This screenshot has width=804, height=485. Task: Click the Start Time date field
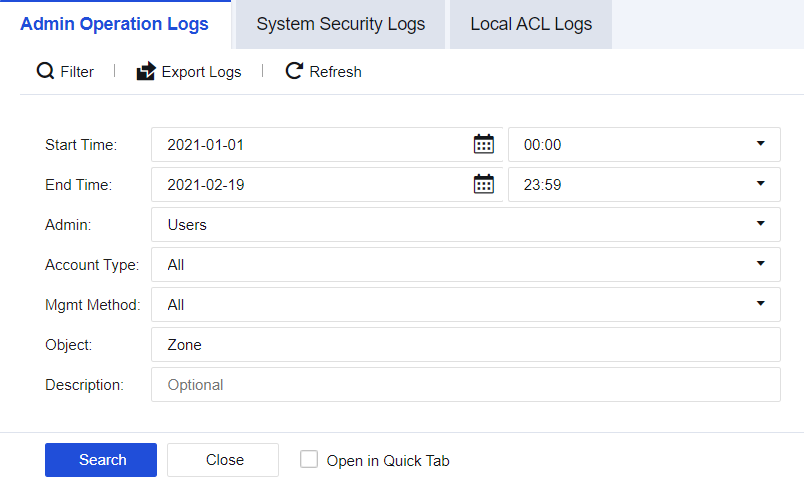coord(310,144)
